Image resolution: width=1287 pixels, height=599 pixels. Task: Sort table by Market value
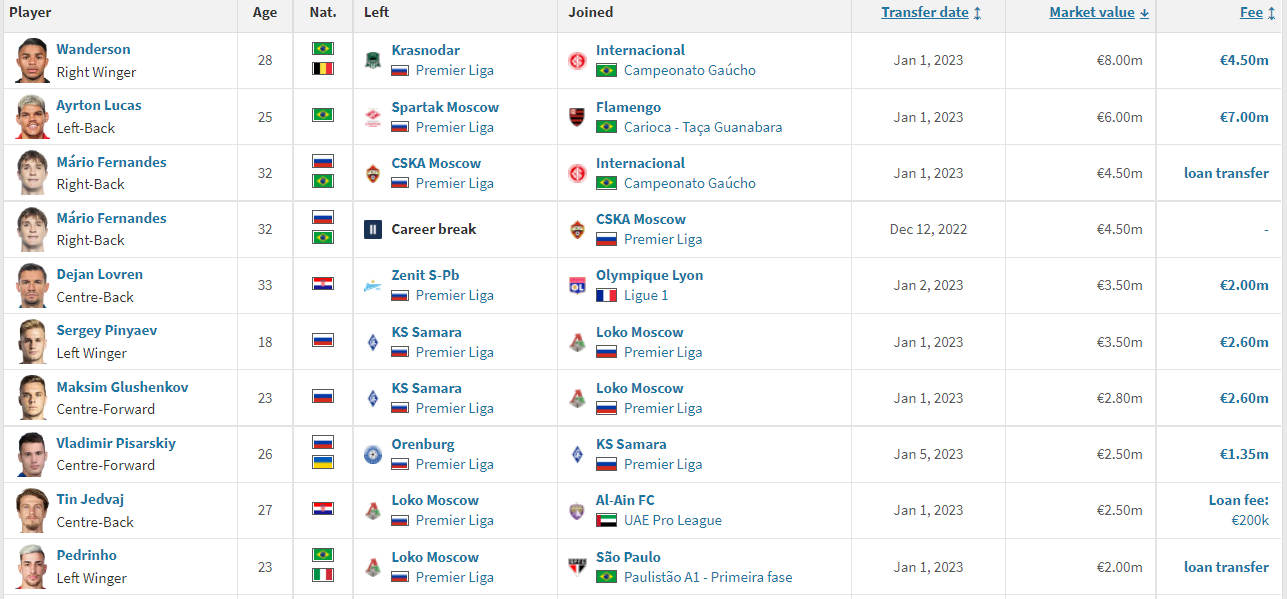click(1099, 13)
